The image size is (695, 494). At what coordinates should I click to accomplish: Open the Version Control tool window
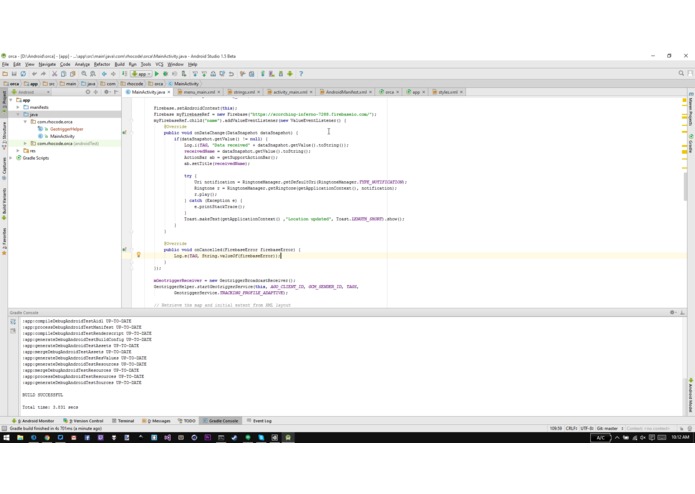pos(84,421)
